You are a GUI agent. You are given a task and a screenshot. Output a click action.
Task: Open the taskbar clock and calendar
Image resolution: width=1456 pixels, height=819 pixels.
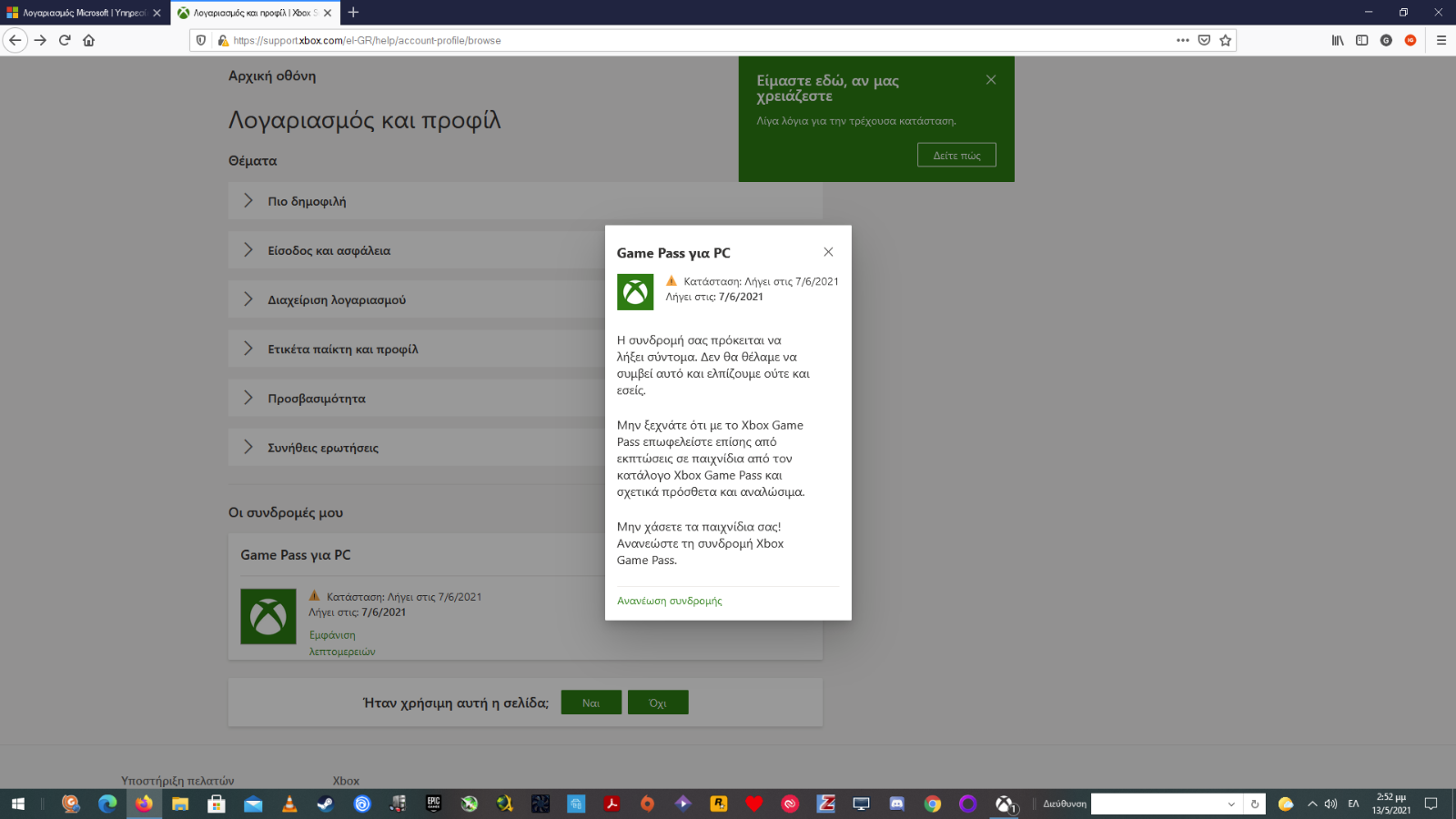1391,804
